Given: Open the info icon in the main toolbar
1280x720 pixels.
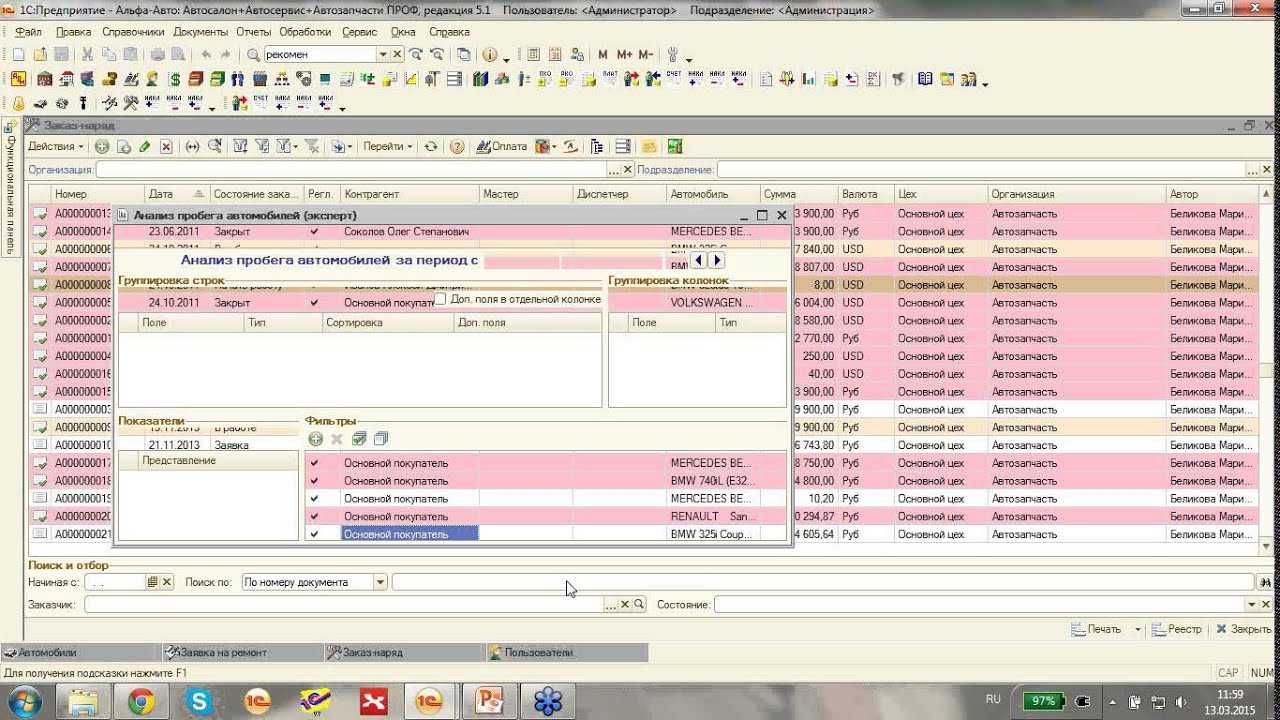Looking at the screenshot, I should coord(490,55).
